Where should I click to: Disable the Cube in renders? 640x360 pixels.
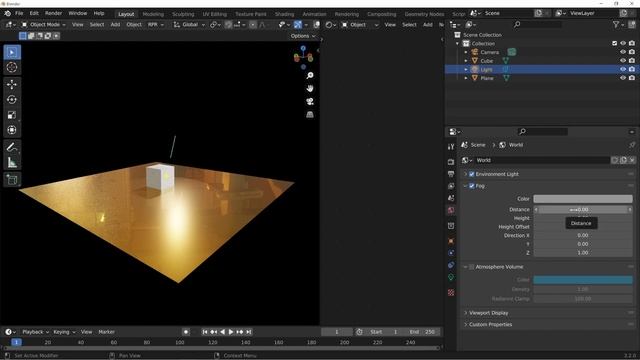pyautogui.click(x=632, y=61)
